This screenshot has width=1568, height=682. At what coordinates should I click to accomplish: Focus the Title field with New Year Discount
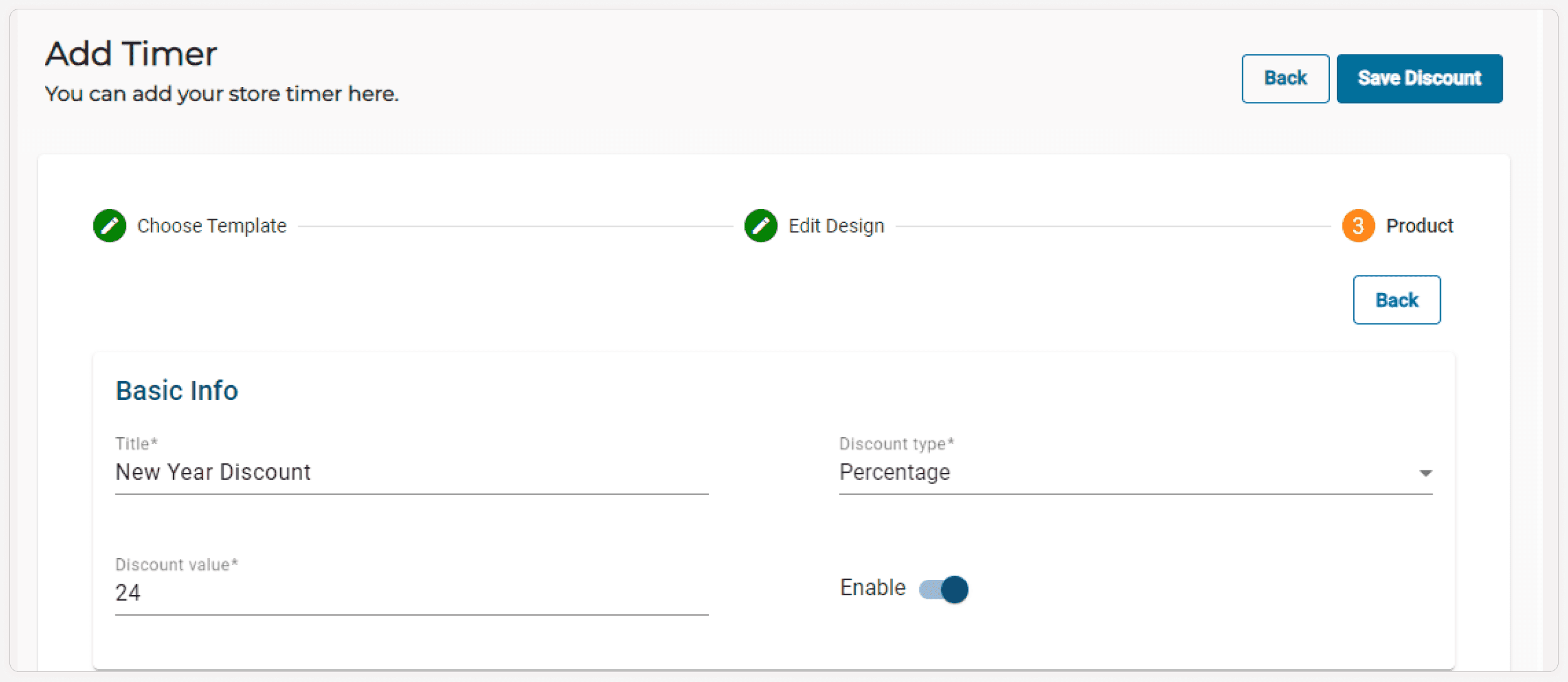[x=411, y=472]
